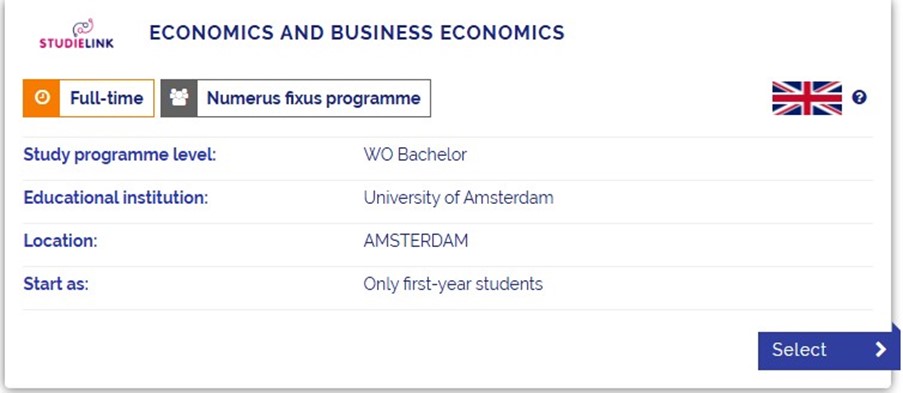
Task: Click the orange clock icon
Action: (x=41, y=98)
